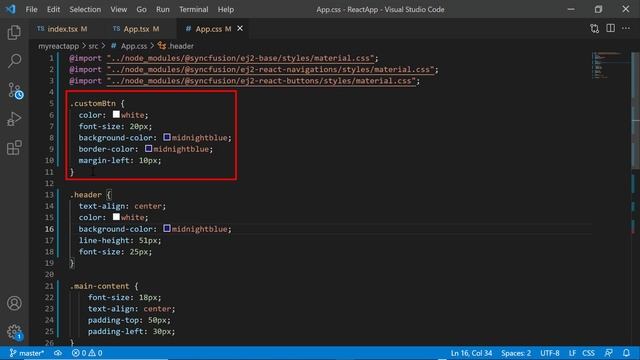Open the Extensions view
This screenshot has height=360, width=640.
point(14,148)
